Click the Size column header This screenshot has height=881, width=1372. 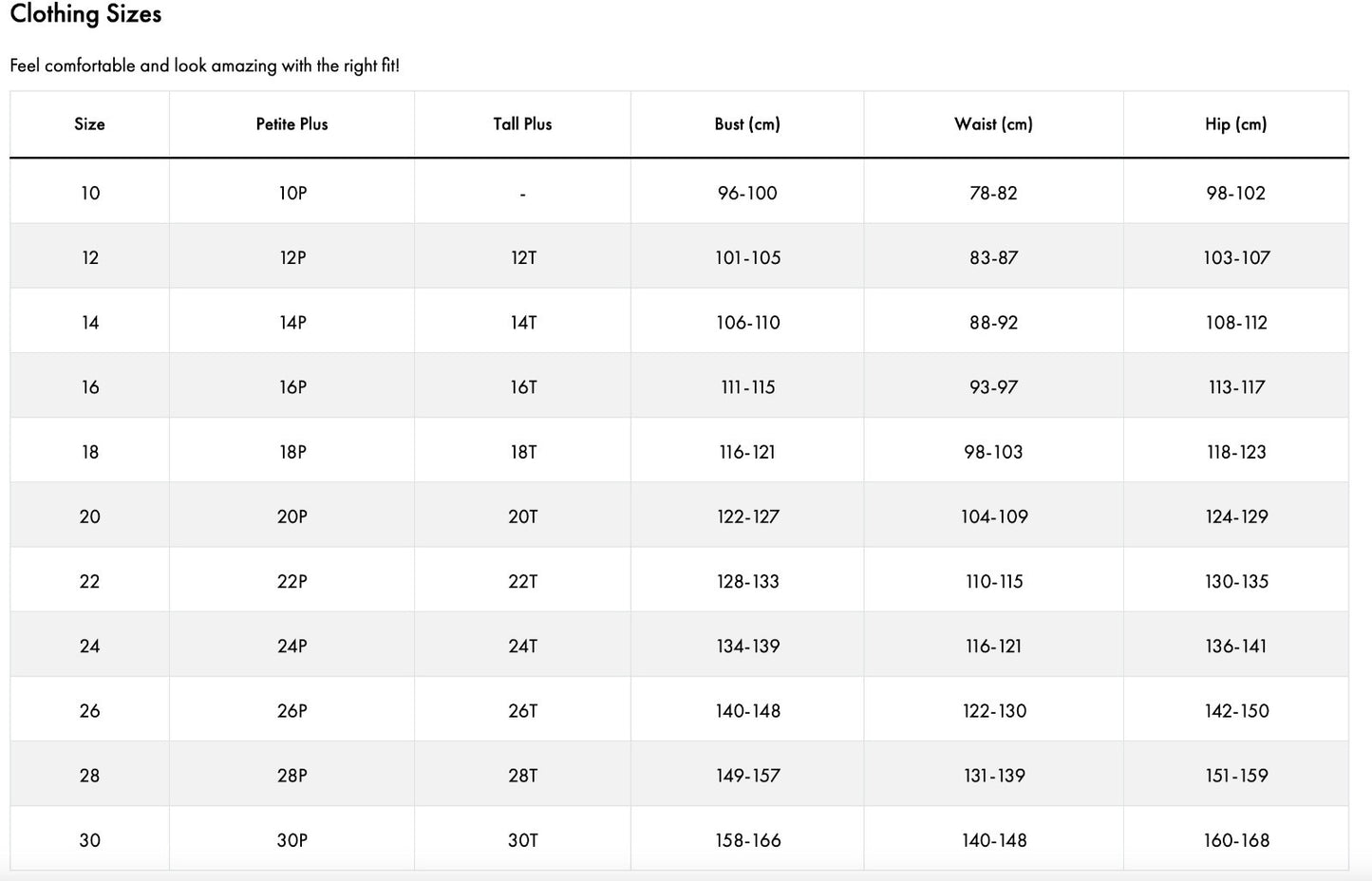click(x=89, y=124)
